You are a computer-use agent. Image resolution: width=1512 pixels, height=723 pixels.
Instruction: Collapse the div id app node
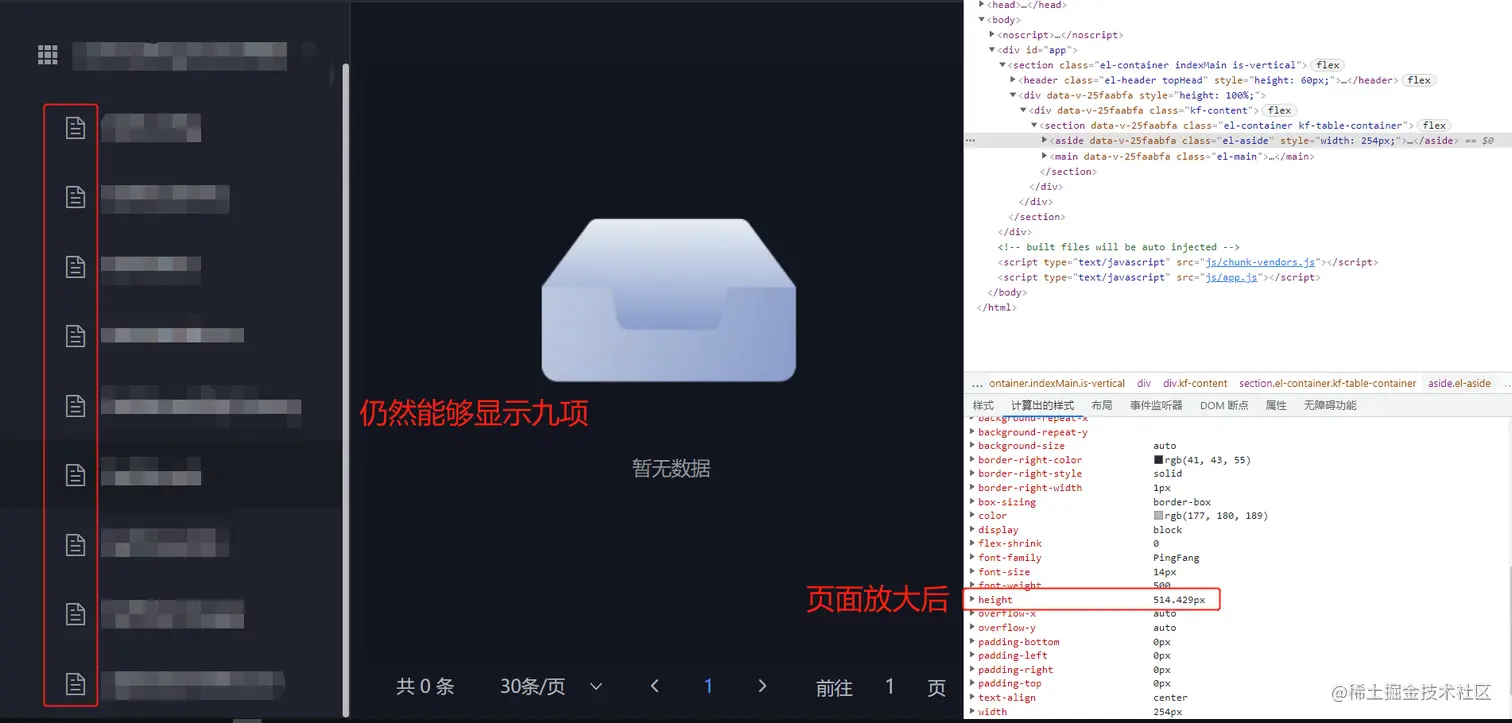pyautogui.click(x=992, y=50)
